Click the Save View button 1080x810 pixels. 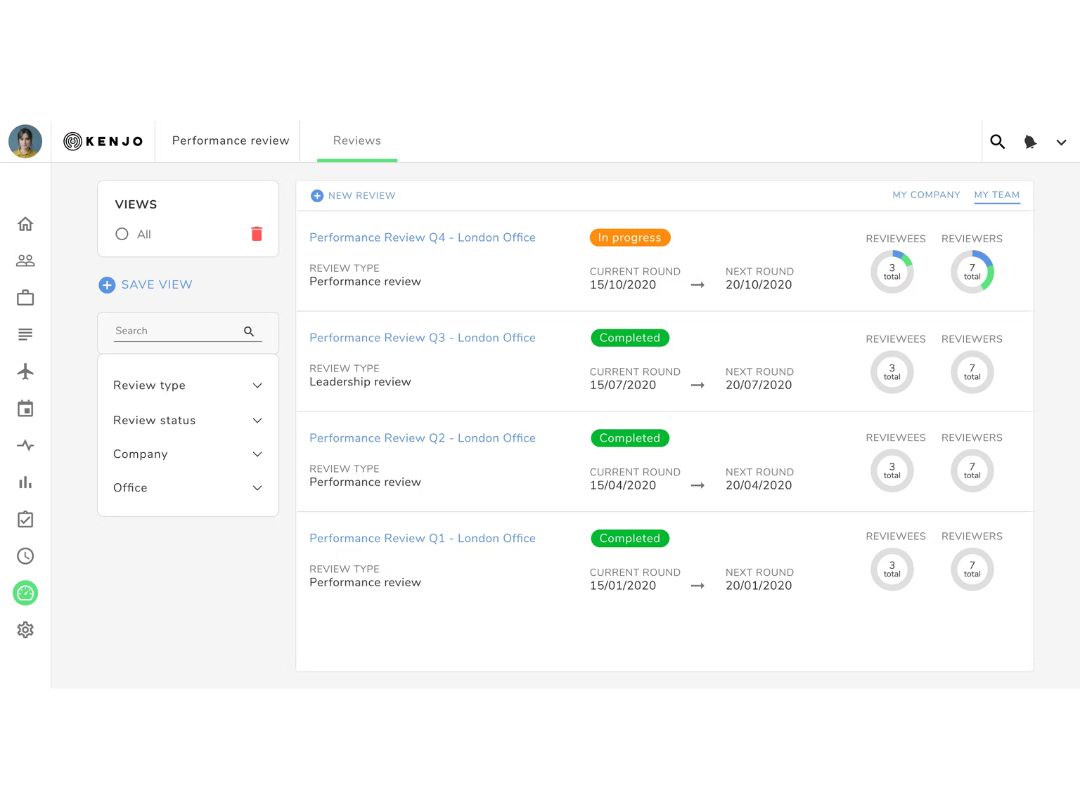pos(145,284)
